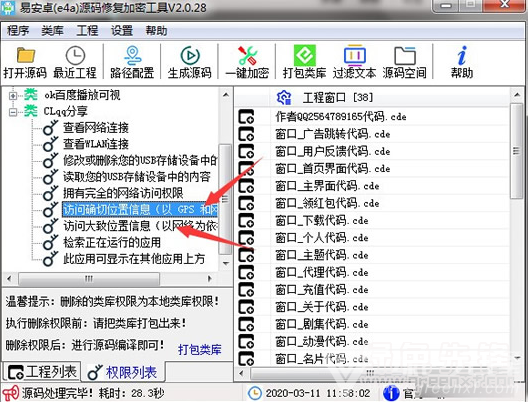530x402 pixels.
Task: Collapse the CLqq分享 tree node
Action: [13, 112]
